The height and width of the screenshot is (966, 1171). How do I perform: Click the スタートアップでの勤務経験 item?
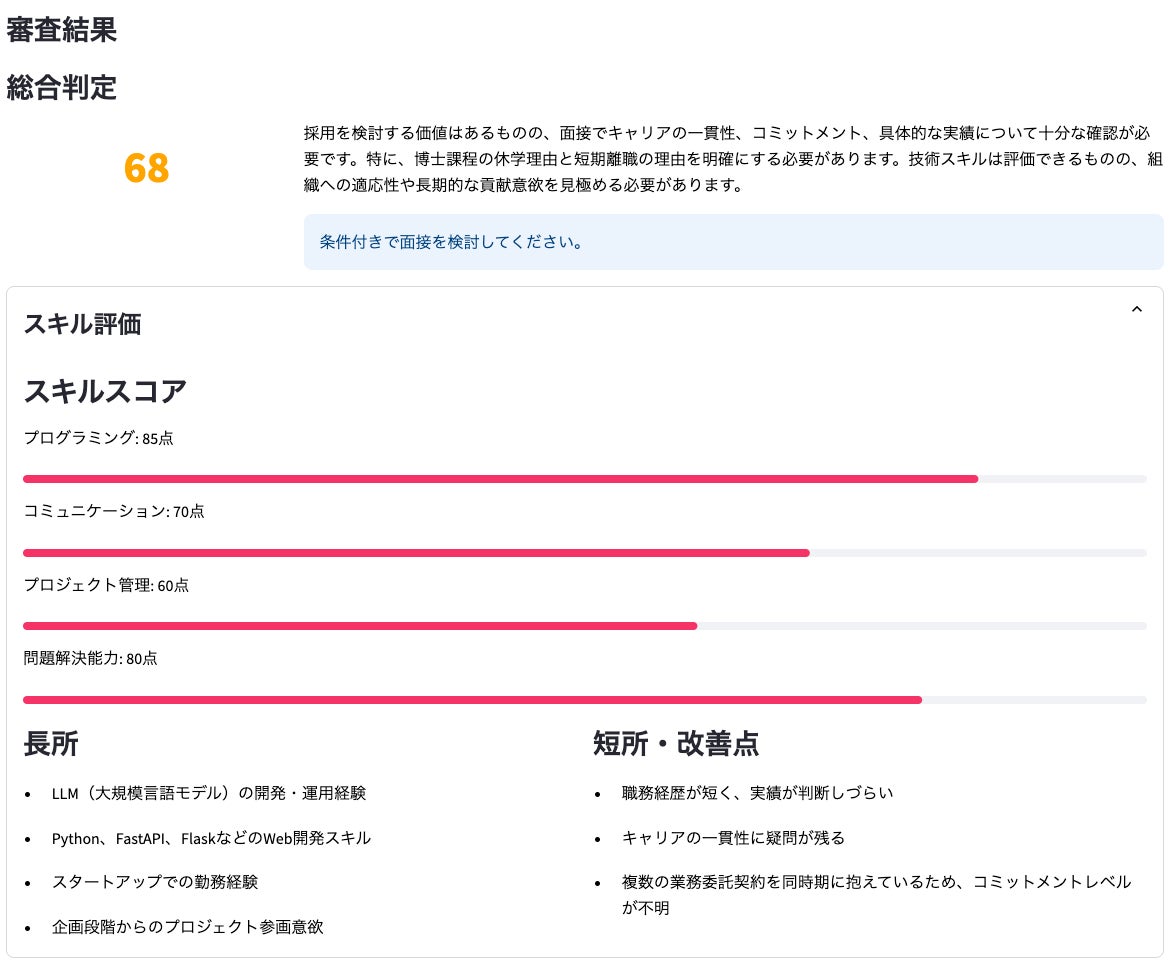pyautogui.click(x=155, y=882)
